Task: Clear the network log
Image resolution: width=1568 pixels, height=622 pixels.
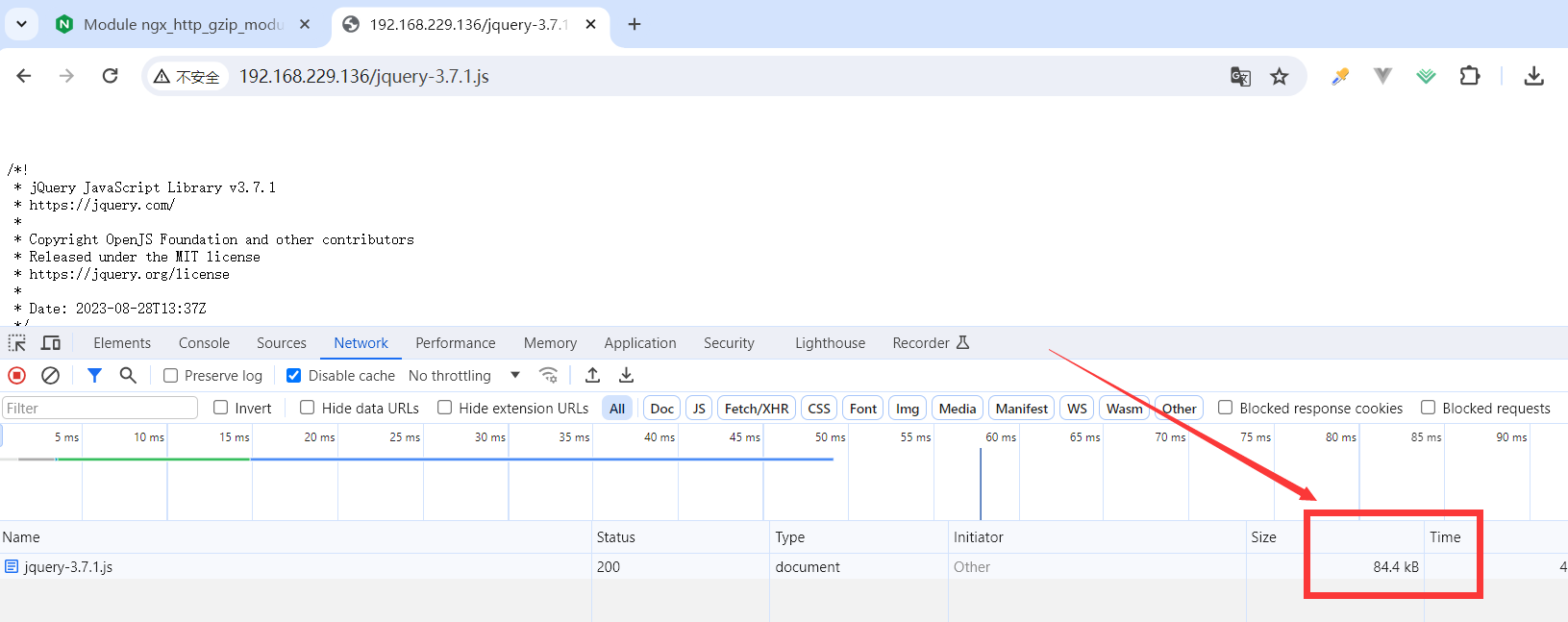Action: coord(51,376)
